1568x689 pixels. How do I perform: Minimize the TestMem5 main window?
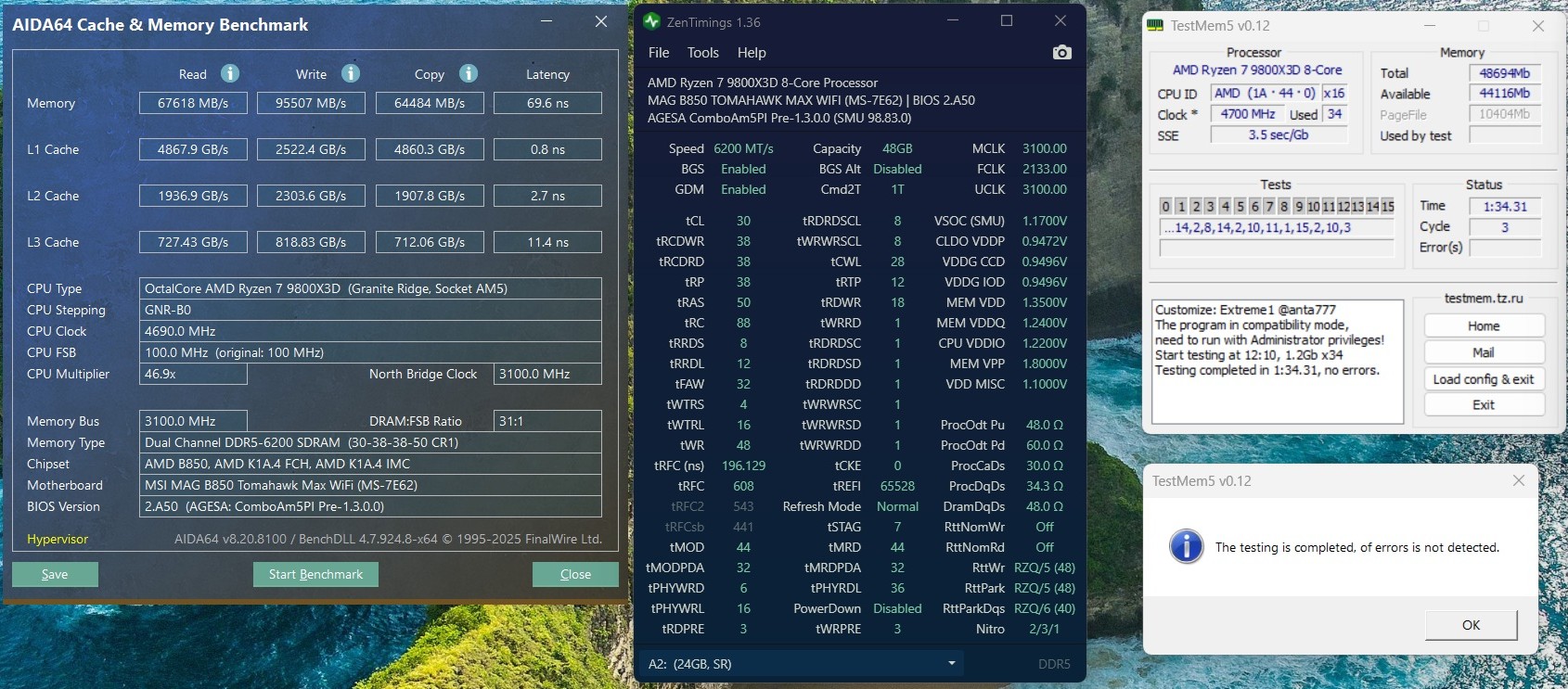(1430, 26)
